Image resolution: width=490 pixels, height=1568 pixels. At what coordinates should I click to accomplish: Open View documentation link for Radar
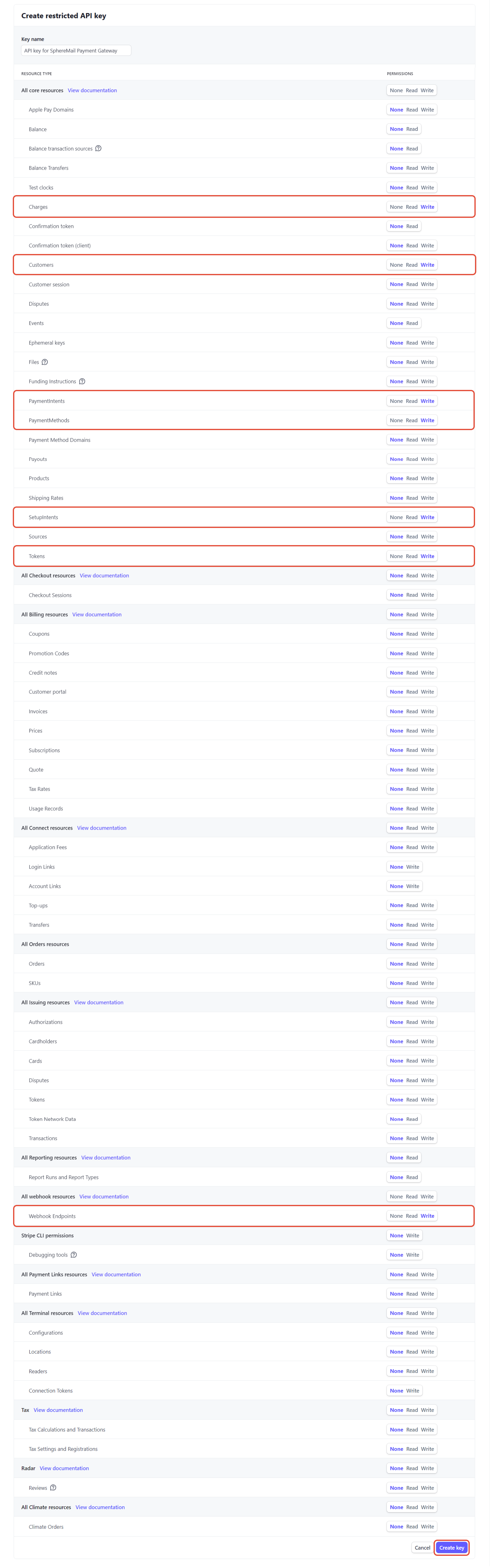65,1468
